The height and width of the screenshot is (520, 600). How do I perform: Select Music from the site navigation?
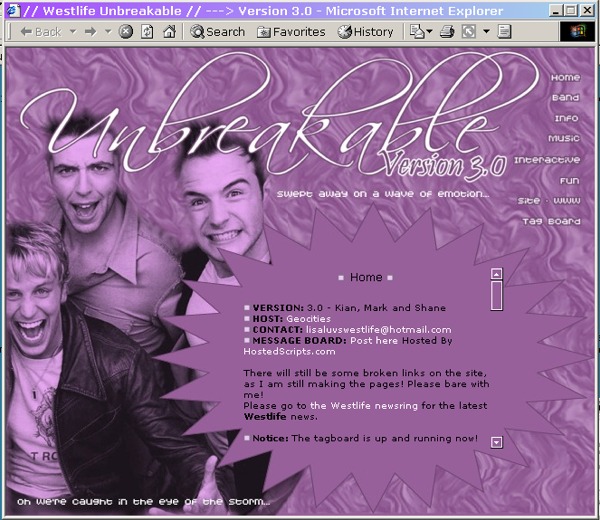(x=564, y=139)
